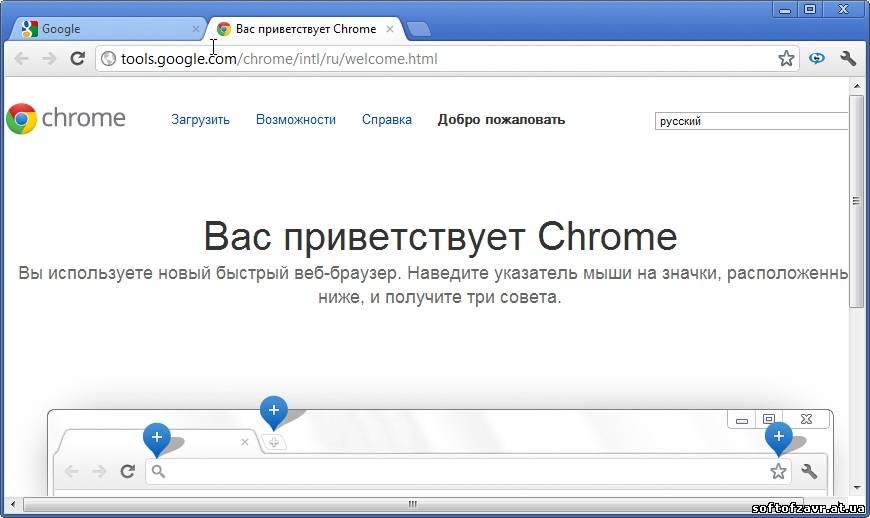Go back using the browser back arrow
Viewport: 870px width, 518px height.
coord(21,58)
